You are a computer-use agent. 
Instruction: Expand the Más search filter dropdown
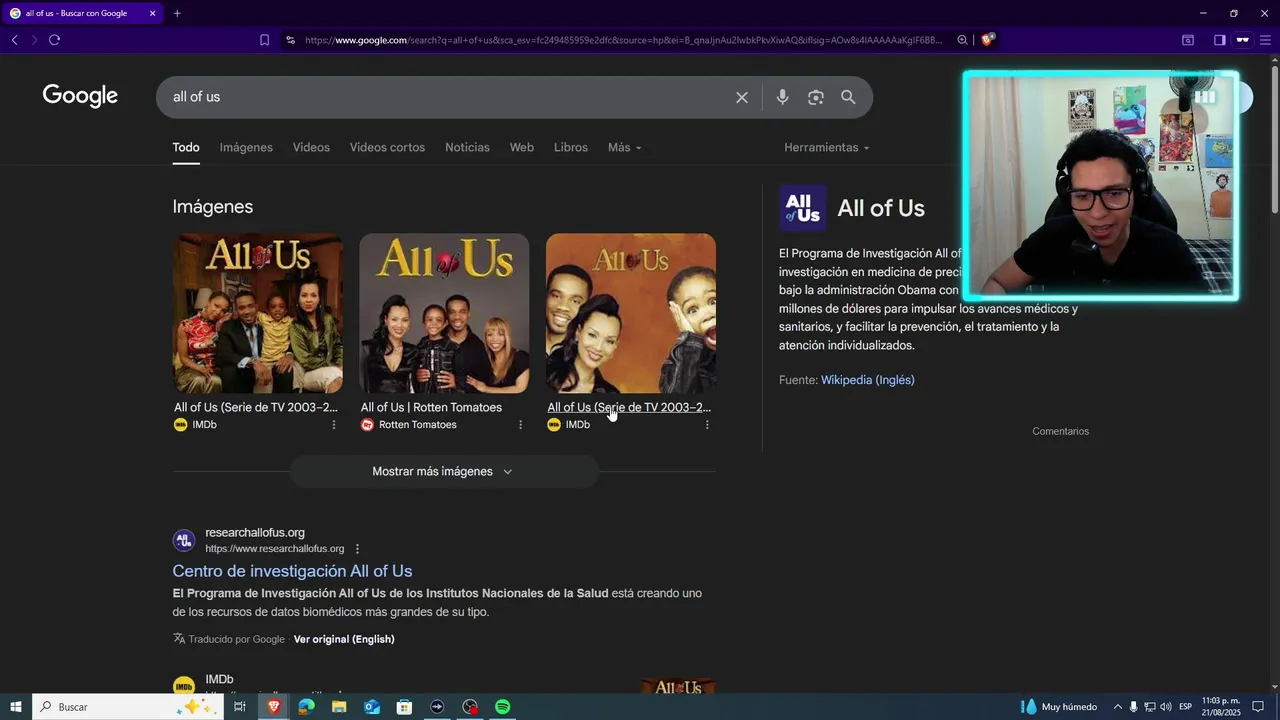(625, 147)
